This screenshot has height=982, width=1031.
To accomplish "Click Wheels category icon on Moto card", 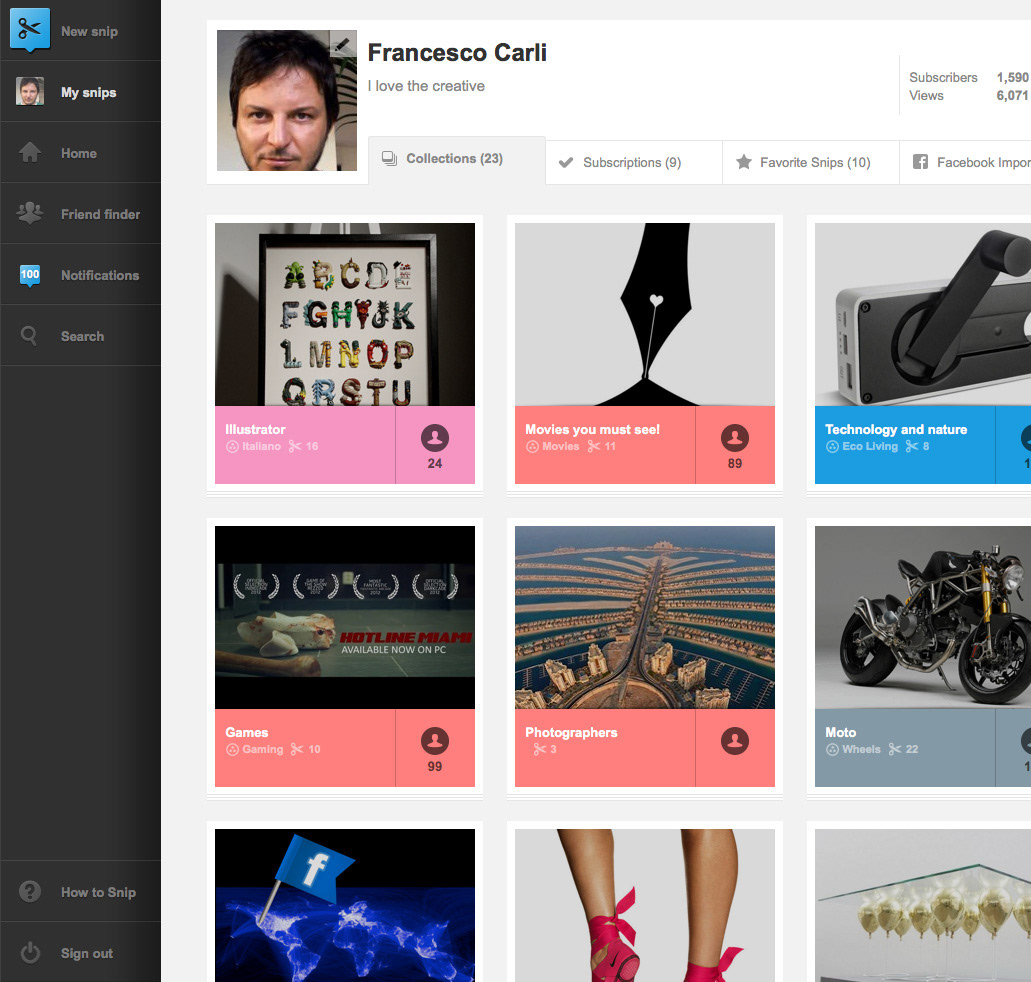I will coord(832,750).
